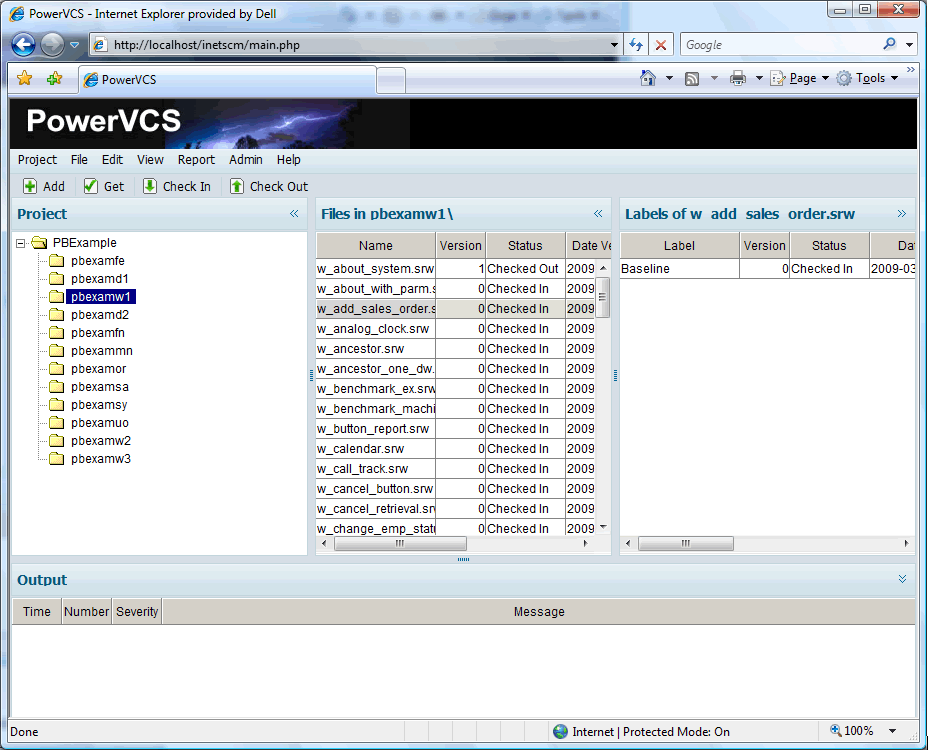The height and width of the screenshot is (750, 928).
Task: Open the View menu
Action: coord(150,160)
